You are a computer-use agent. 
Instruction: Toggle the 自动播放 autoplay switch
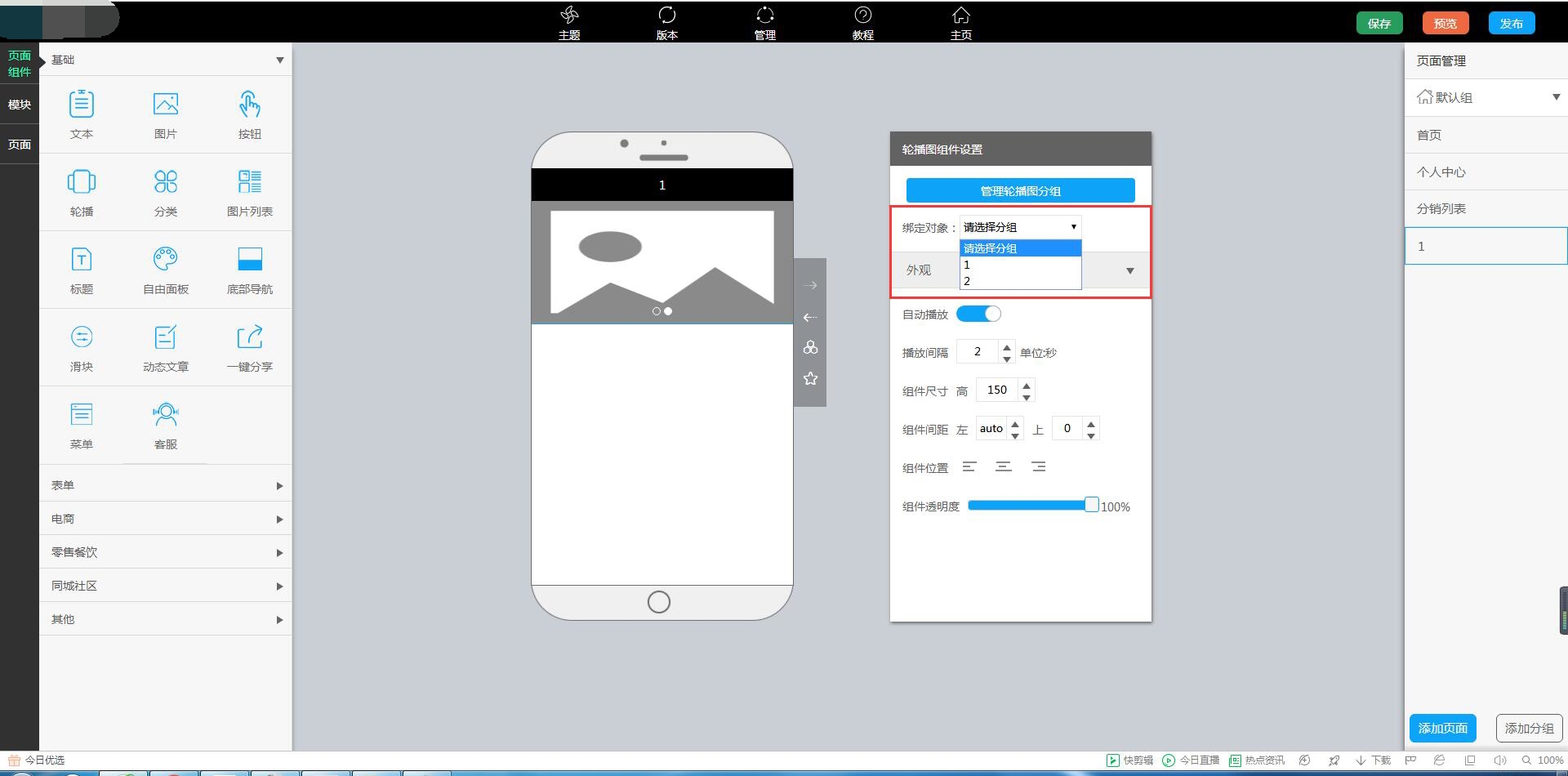(978, 314)
